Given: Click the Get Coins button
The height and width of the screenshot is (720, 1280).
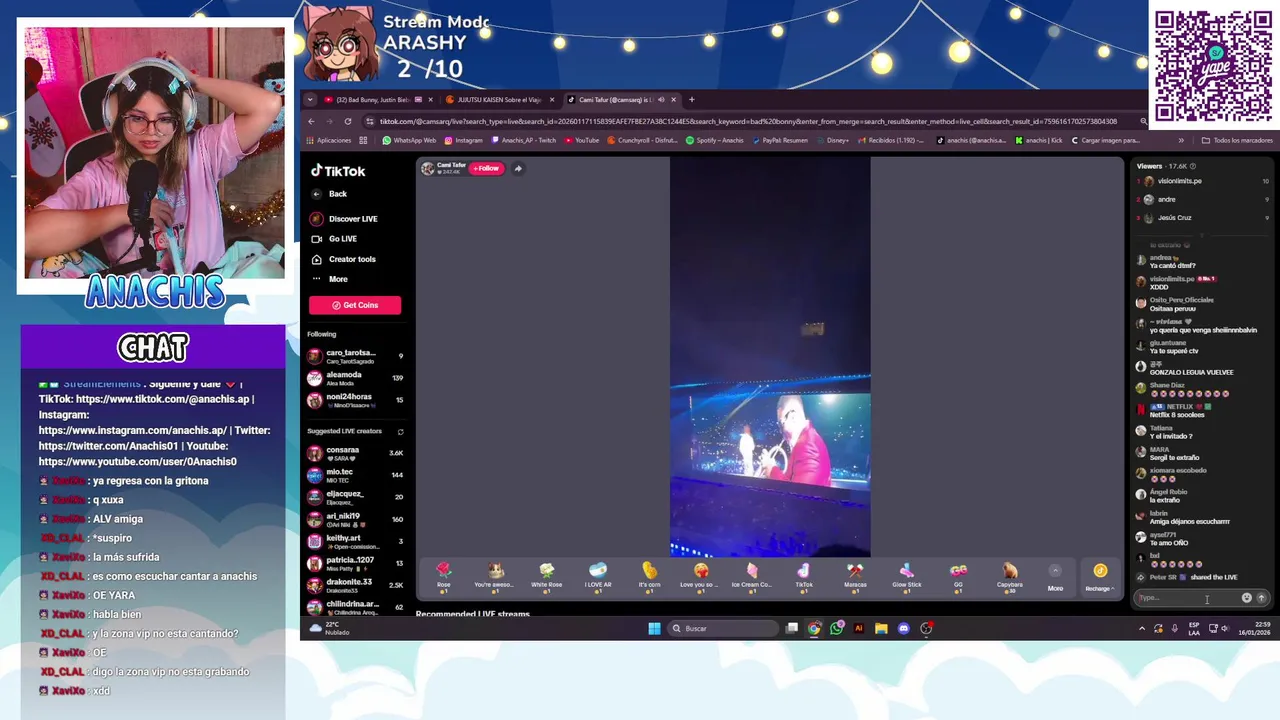Looking at the screenshot, I should (x=355, y=305).
